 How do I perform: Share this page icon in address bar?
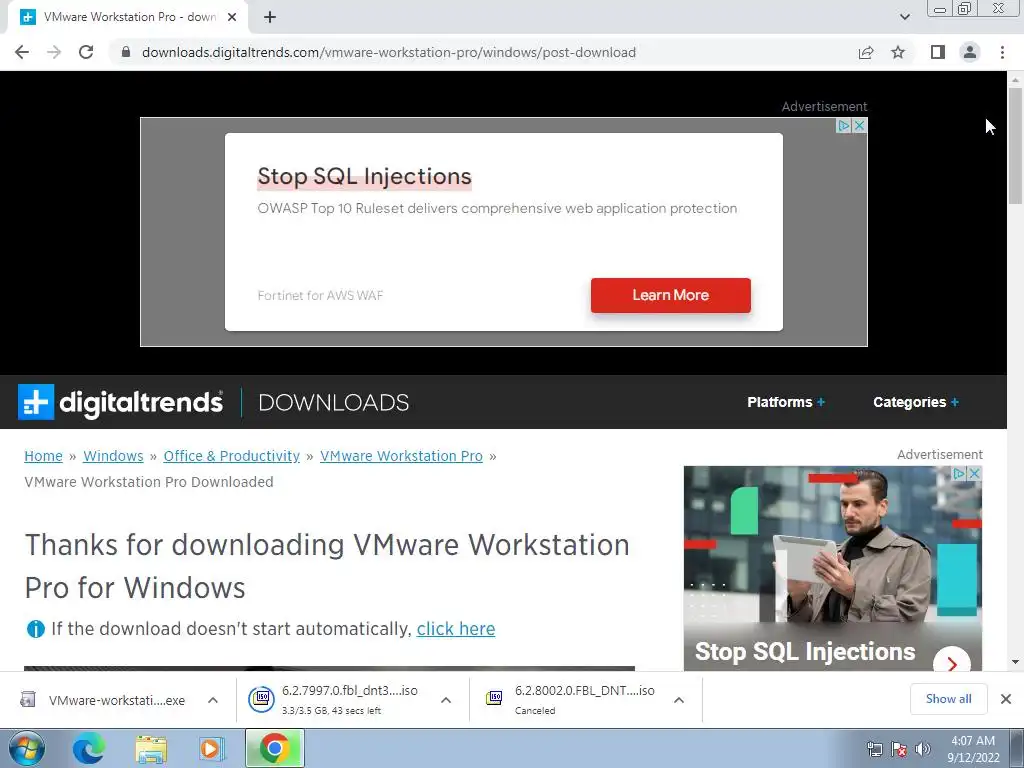pyautogui.click(x=866, y=52)
